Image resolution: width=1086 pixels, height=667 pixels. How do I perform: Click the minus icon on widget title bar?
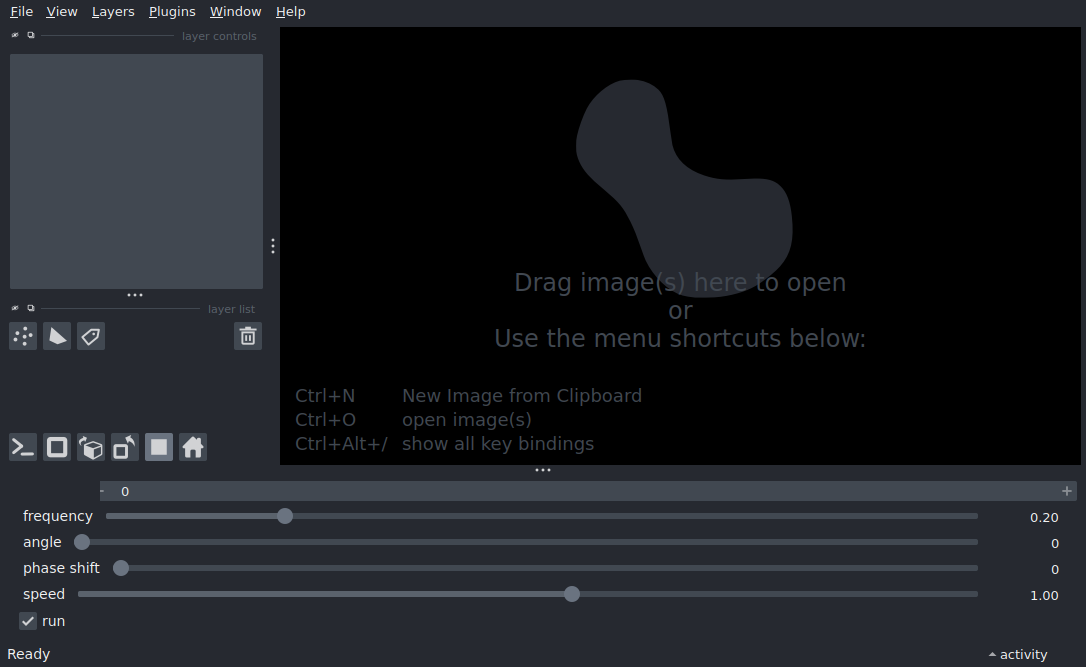pyautogui.click(x=103, y=491)
